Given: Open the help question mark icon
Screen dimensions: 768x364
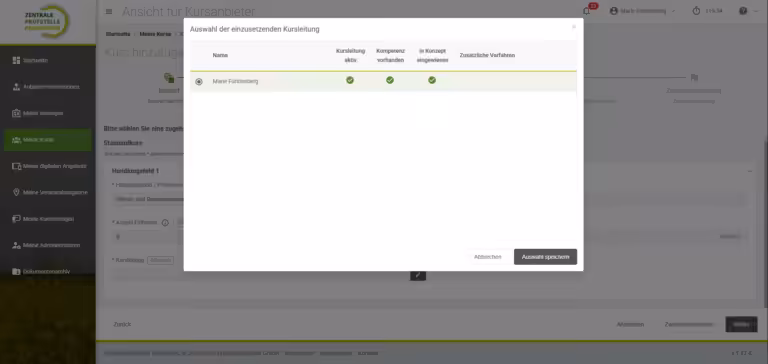Looking at the screenshot, I should (743, 11).
